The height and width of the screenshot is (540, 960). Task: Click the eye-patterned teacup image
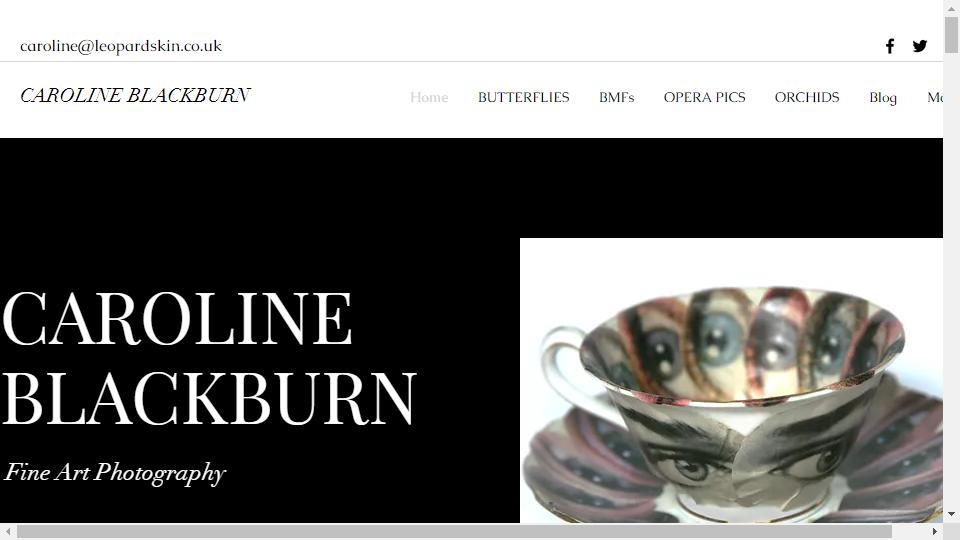731,380
